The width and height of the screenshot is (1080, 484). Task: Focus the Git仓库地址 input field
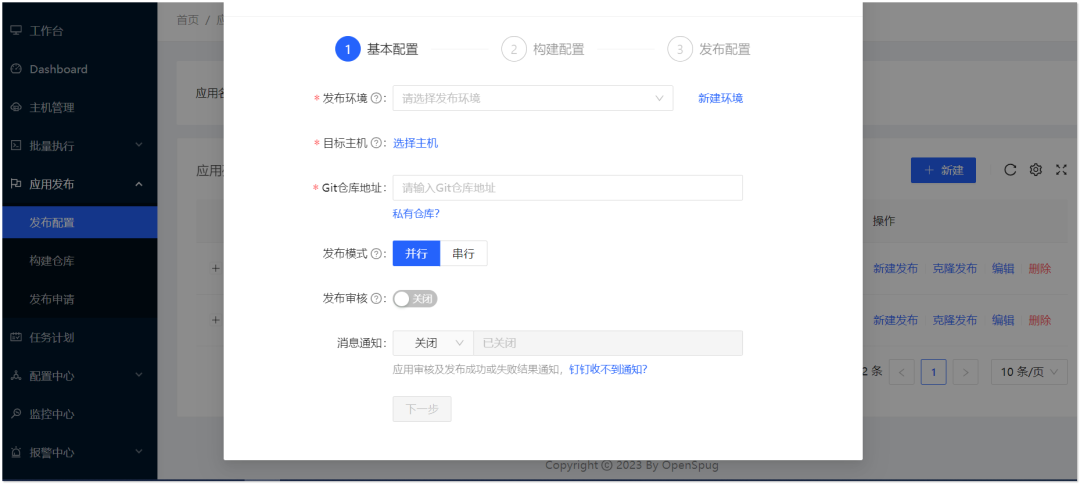568,188
